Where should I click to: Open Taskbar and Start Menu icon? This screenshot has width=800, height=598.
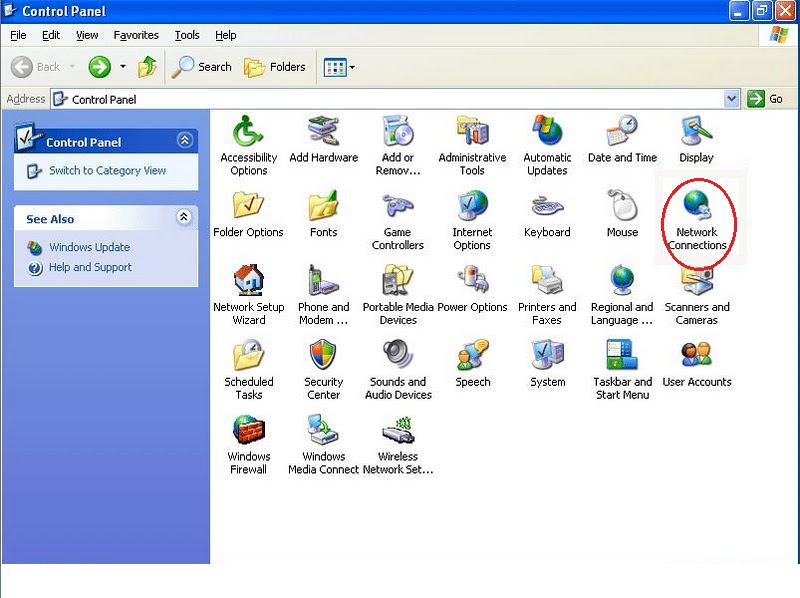(x=622, y=356)
